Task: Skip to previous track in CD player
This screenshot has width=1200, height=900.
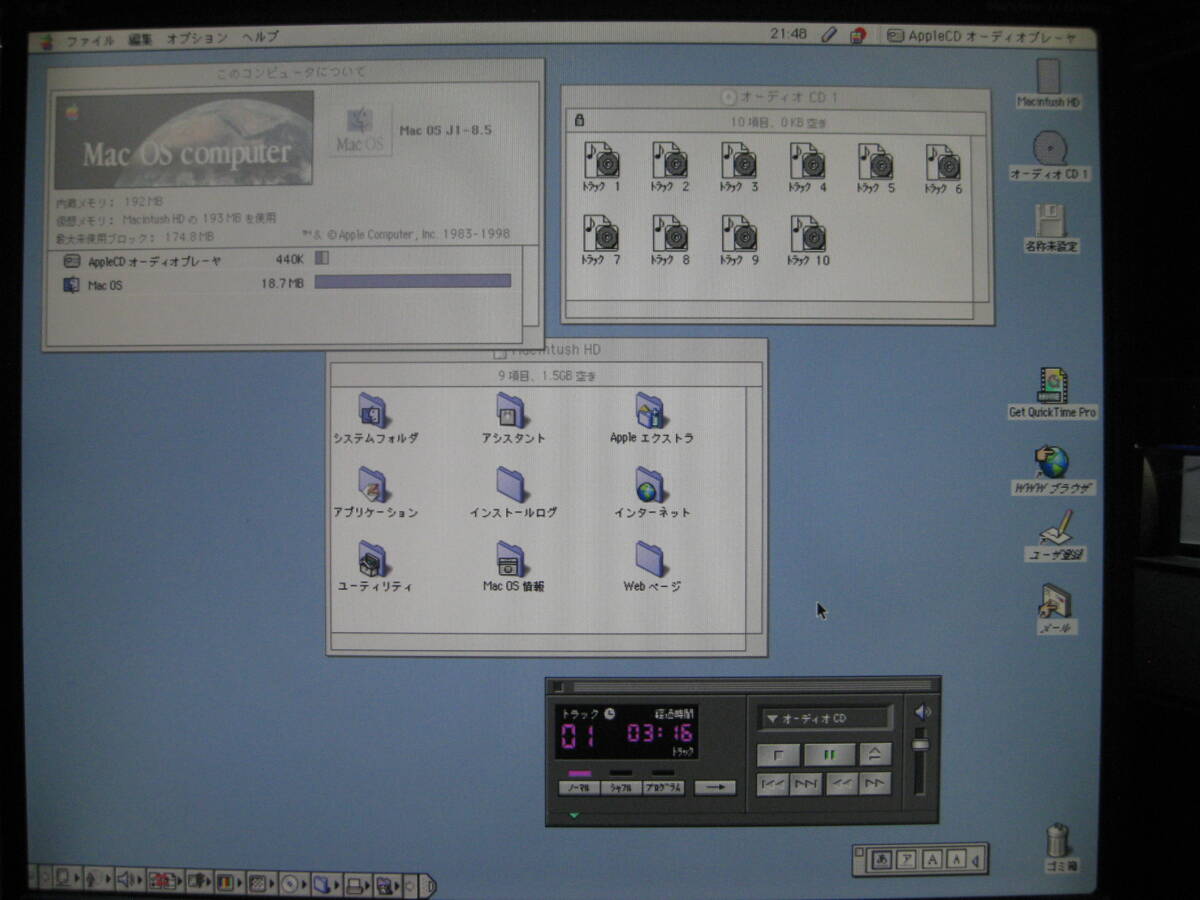Action: pos(773,784)
